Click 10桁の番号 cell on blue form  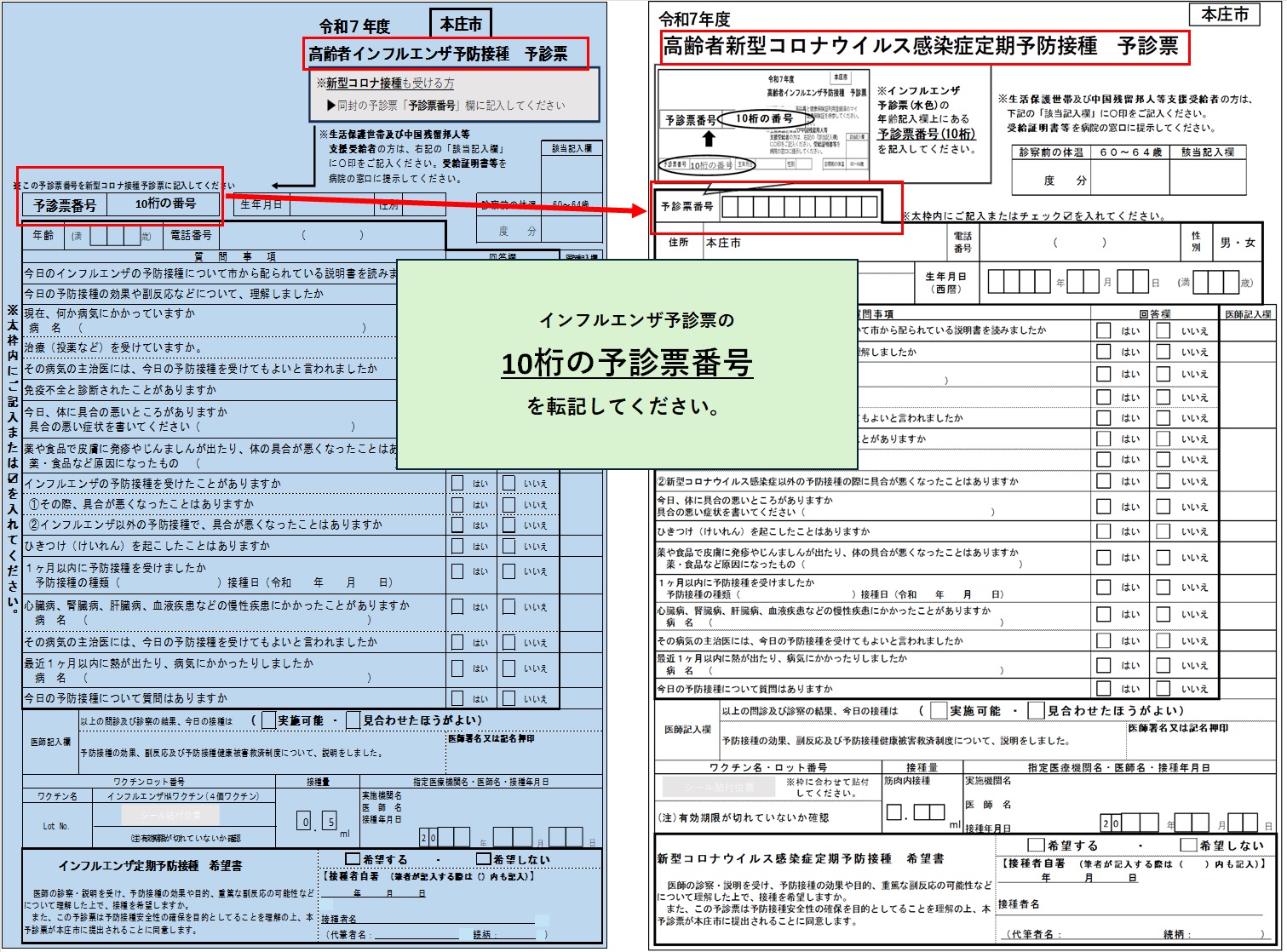[165, 204]
